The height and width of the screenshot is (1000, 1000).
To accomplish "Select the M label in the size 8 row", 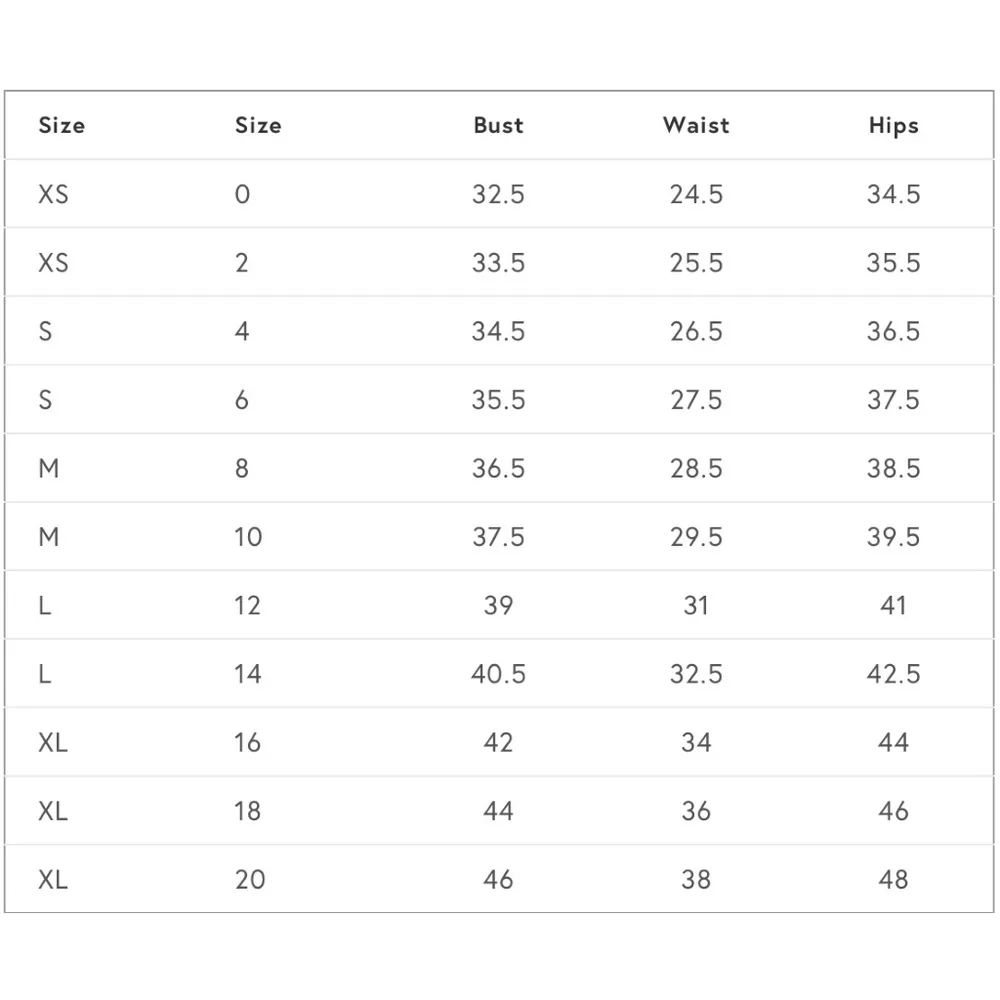I will pyautogui.click(x=49, y=468).
